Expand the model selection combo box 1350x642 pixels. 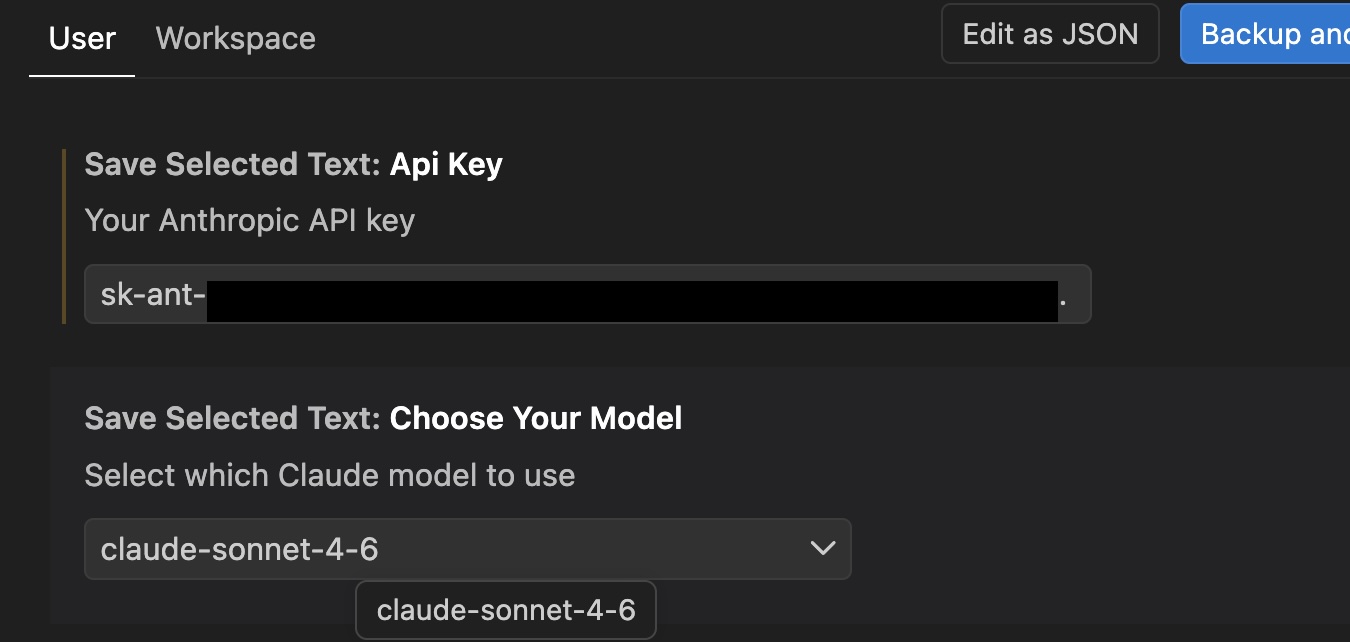[x=468, y=548]
